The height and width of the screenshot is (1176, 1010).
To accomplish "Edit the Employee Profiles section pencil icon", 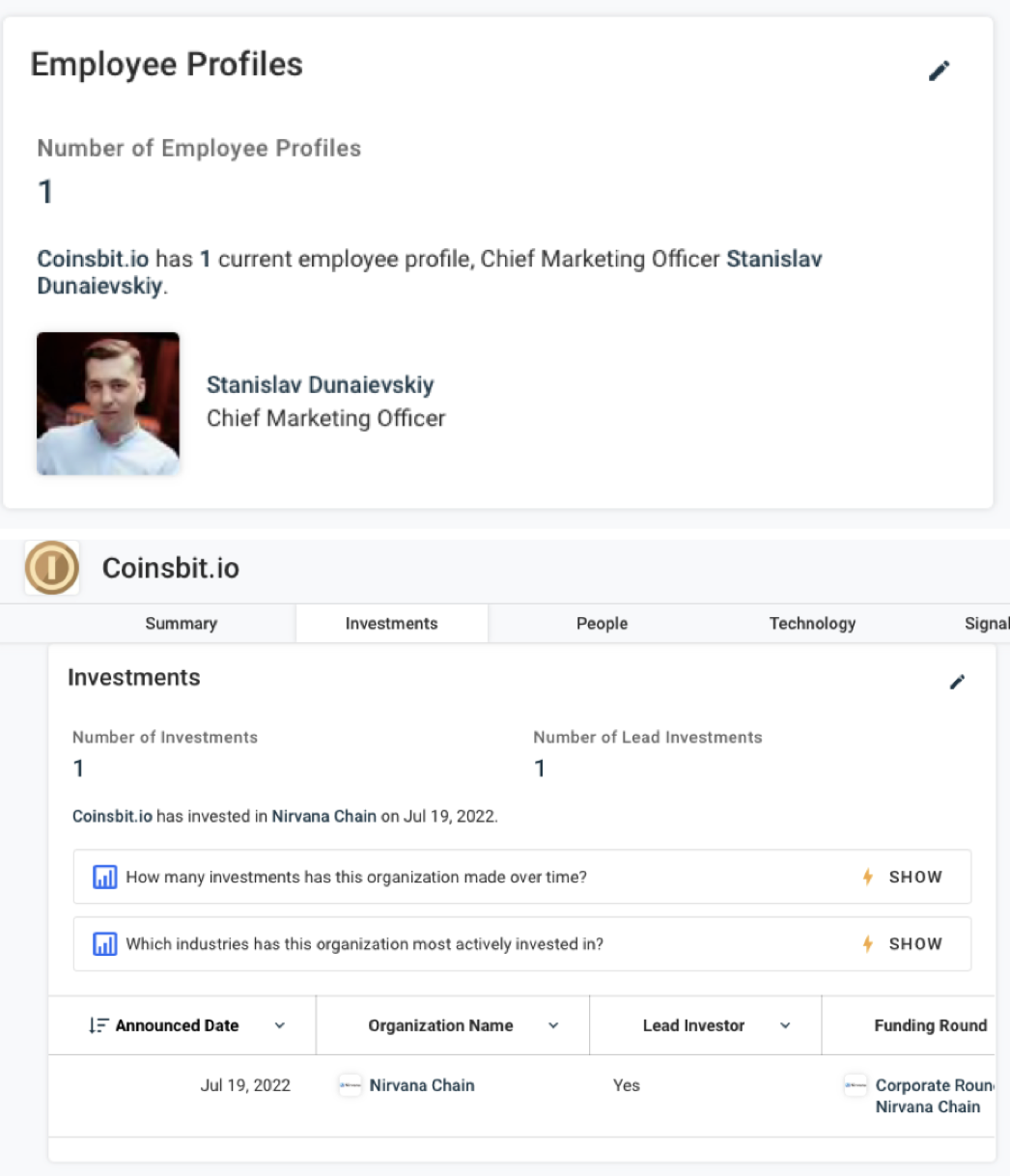I will [x=939, y=70].
